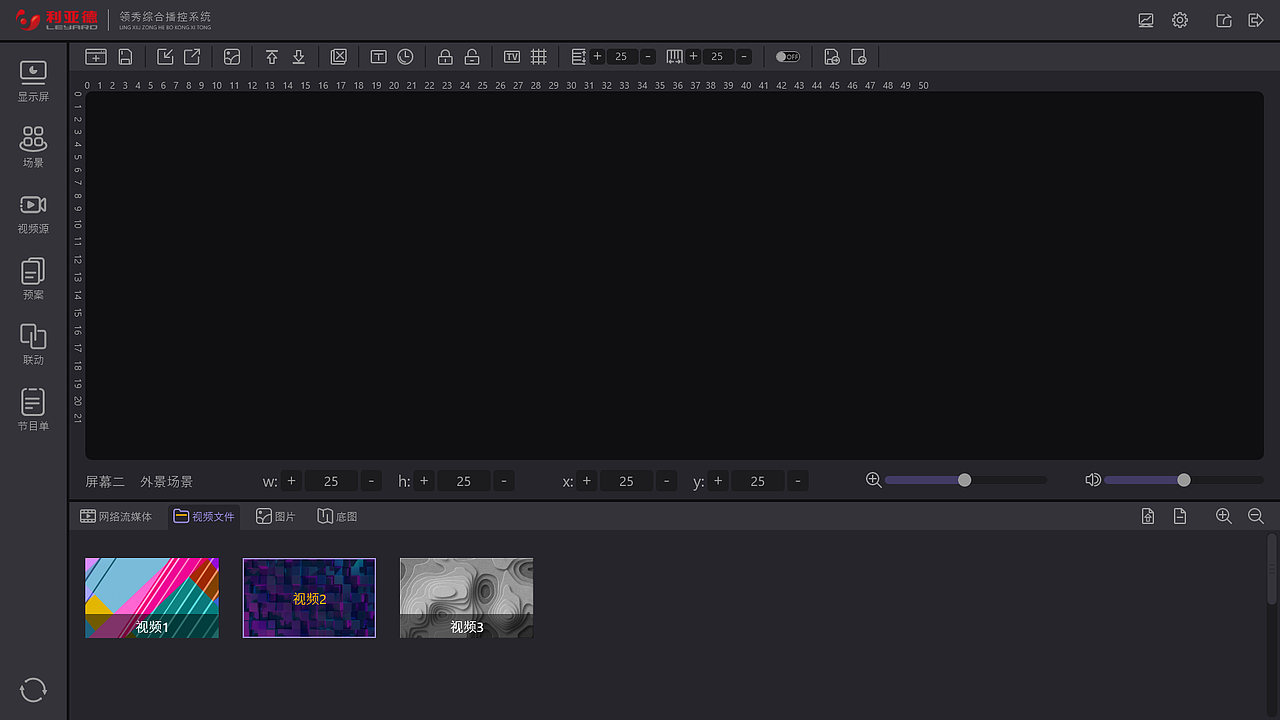Select the 视频3 thumbnail
Image resolution: width=1280 pixels, height=720 pixels.
click(466, 598)
